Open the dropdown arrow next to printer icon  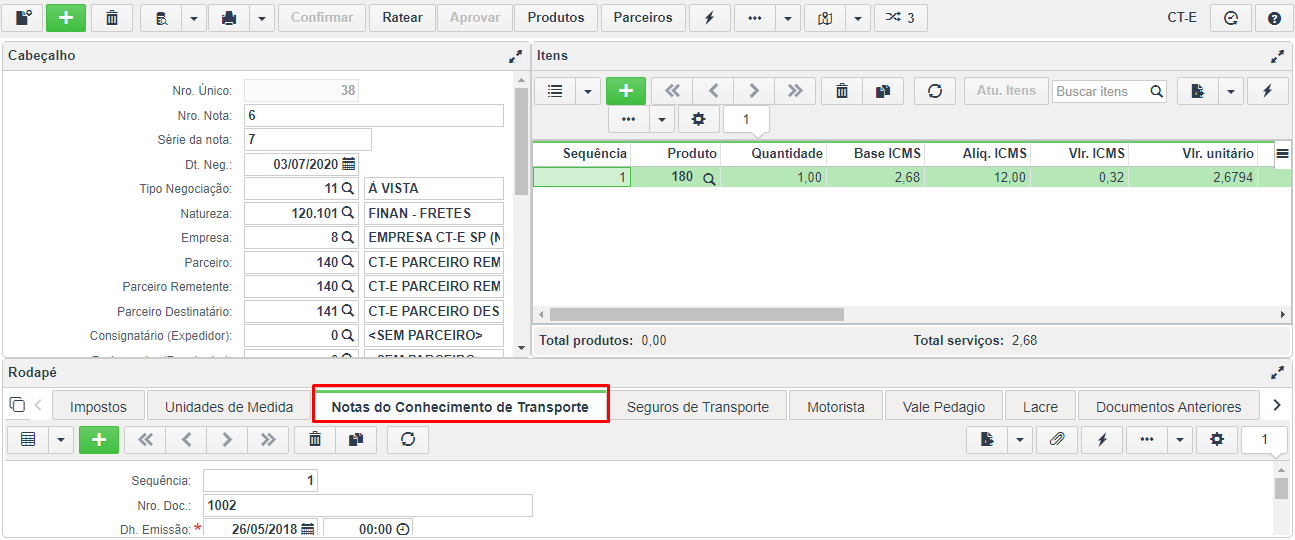261,18
